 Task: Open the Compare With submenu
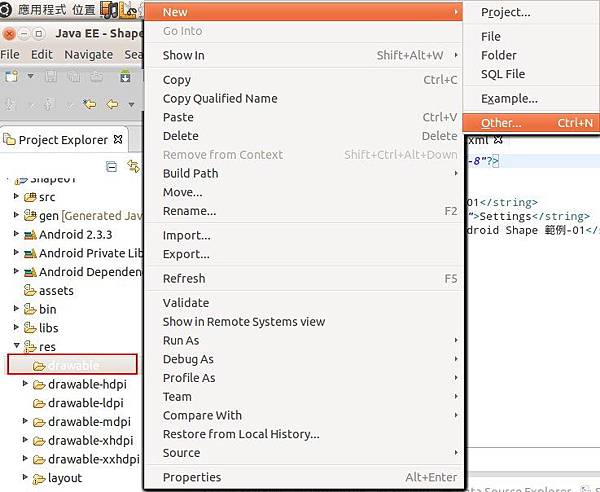303,416
